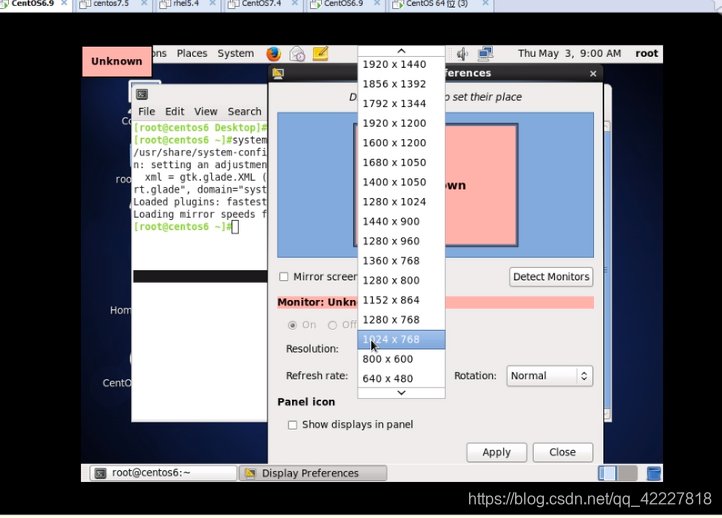Select the Off radio button
Screen dimensions: 722x518
tap(332, 325)
